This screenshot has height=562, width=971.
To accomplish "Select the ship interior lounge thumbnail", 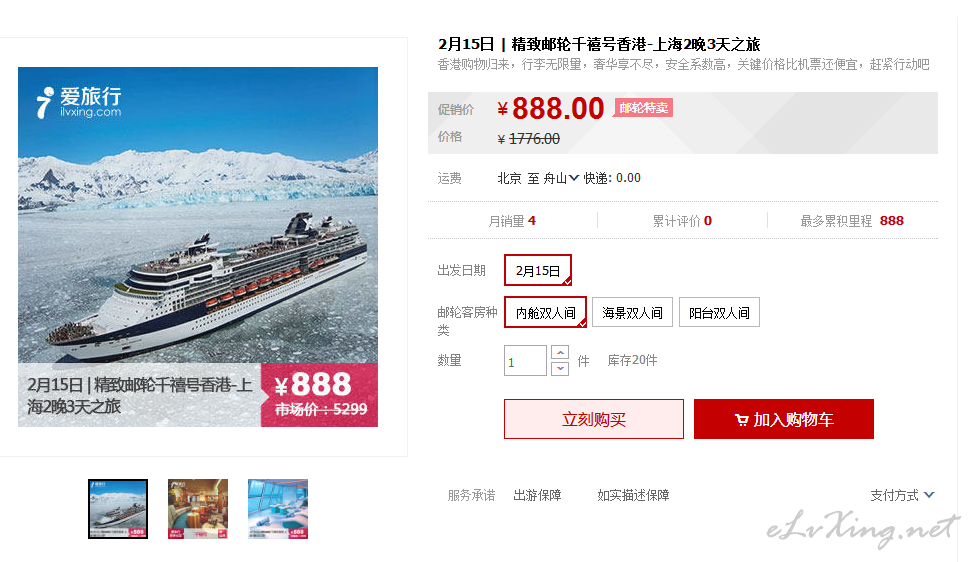I will (198, 509).
